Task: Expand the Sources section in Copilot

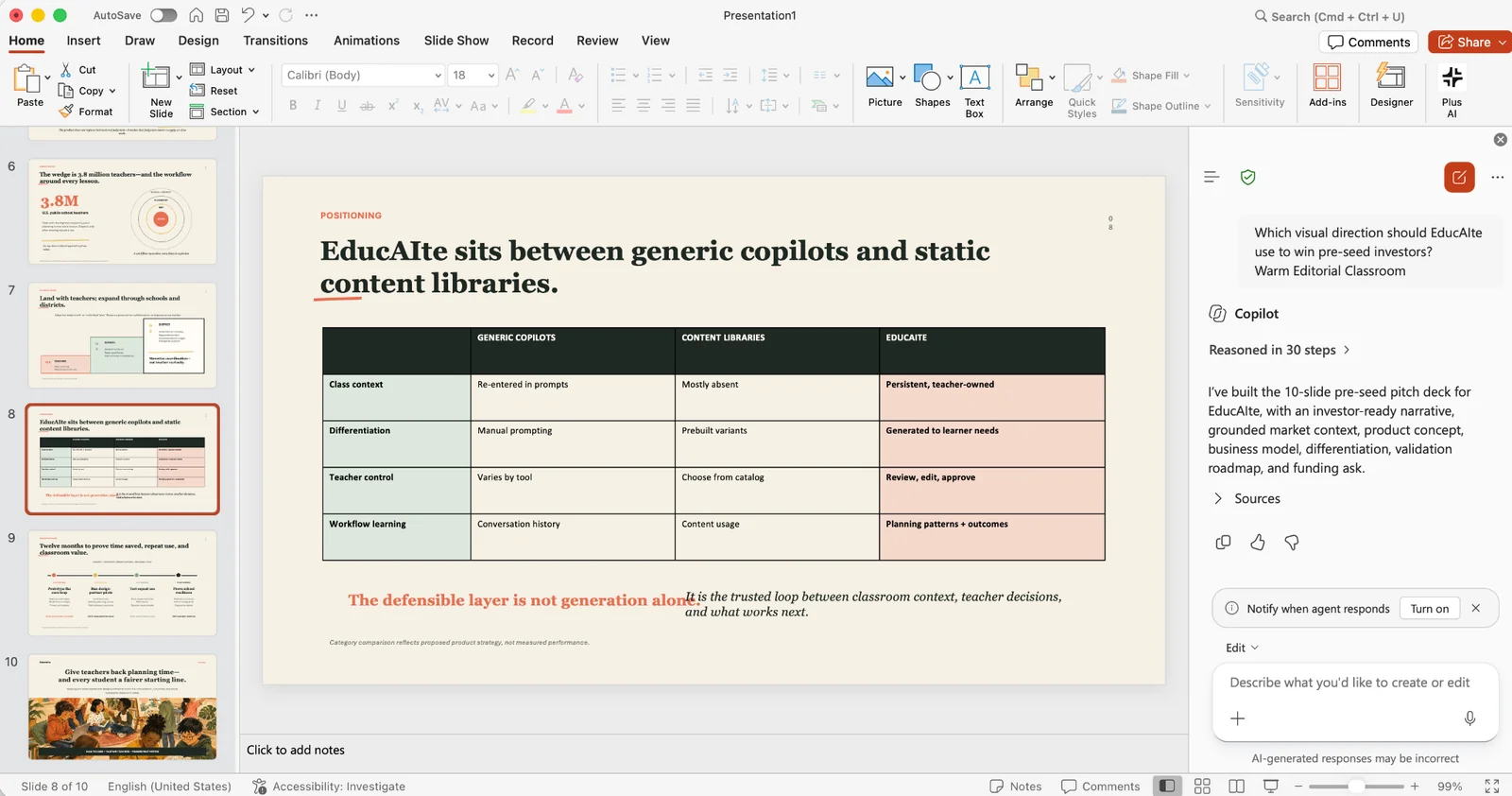Action: 1246,498
